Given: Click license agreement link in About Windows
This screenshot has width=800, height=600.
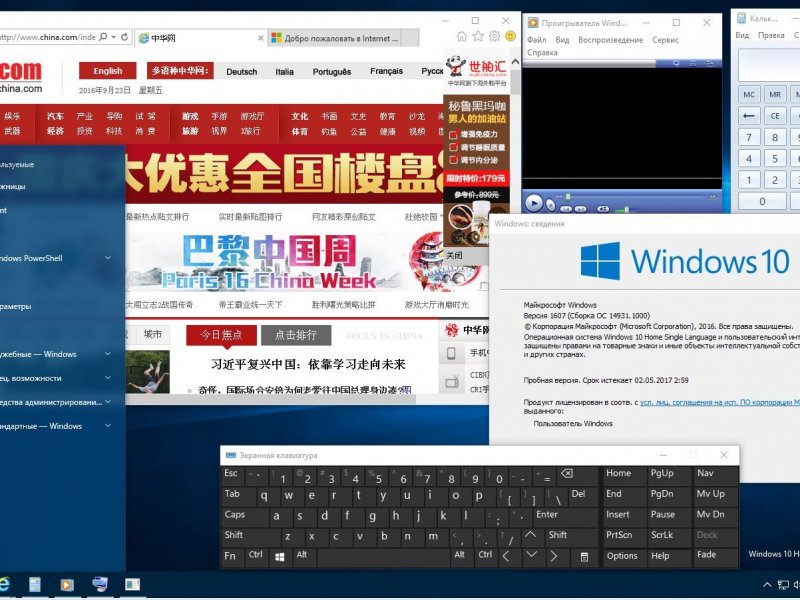Looking at the screenshot, I should (x=720, y=403).
